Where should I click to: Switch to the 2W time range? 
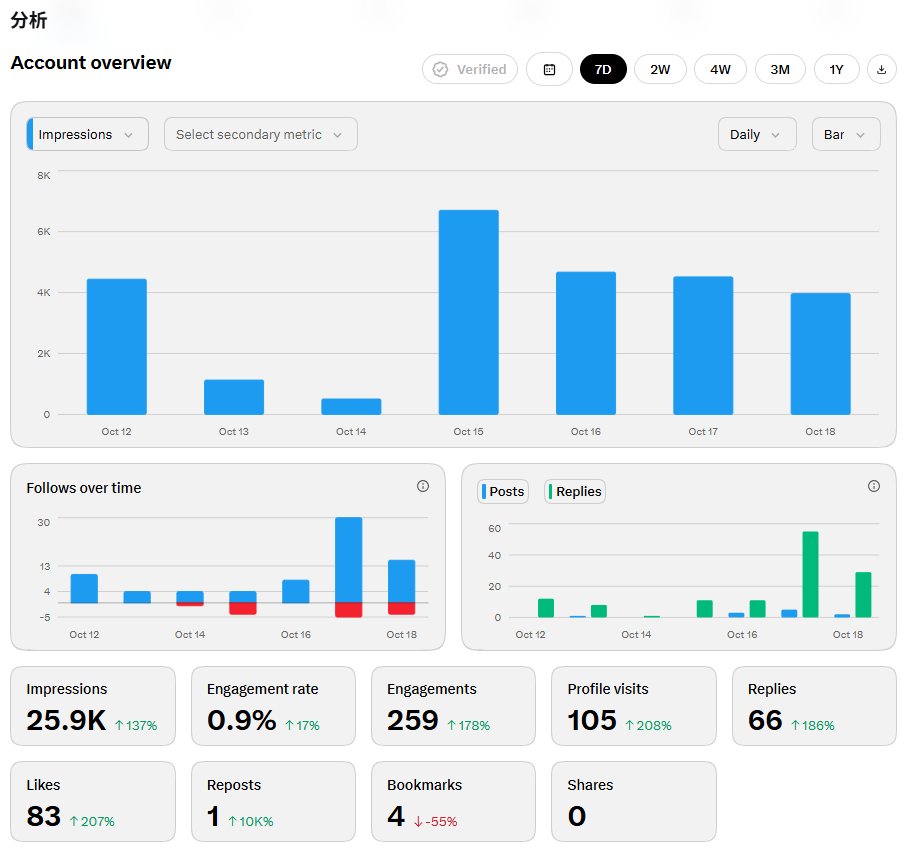pyautogui.click(x=660, y=70)
